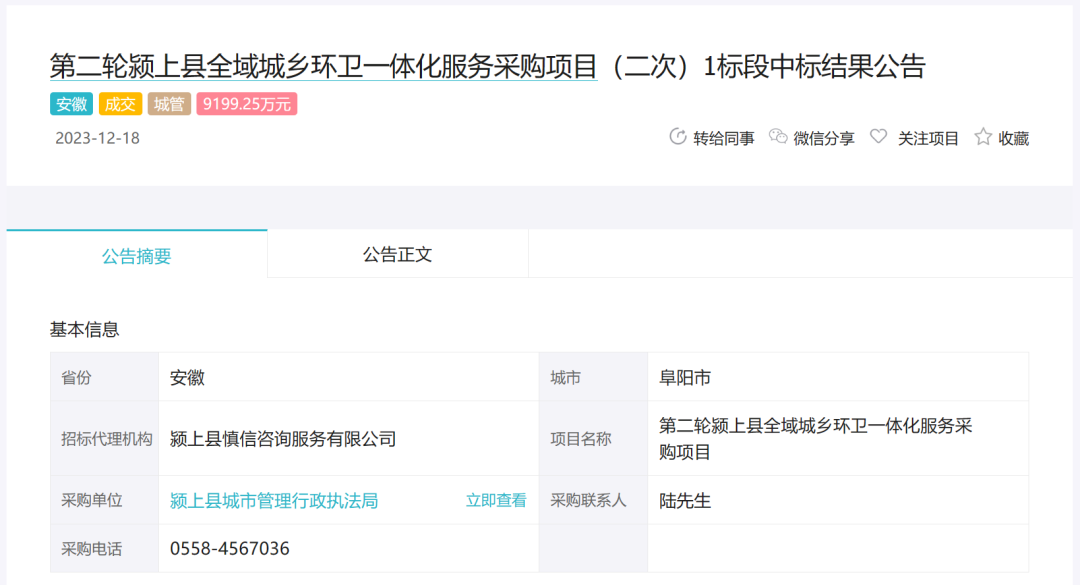
Task: Click the 采购单位 label cell
Action: (x=105, y=500)
